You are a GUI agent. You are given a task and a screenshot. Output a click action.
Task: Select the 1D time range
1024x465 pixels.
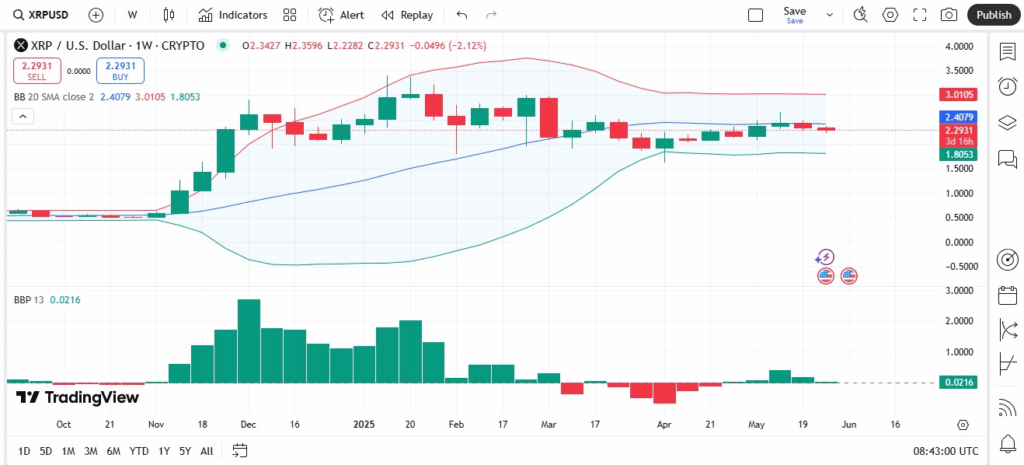click(24, 451)
